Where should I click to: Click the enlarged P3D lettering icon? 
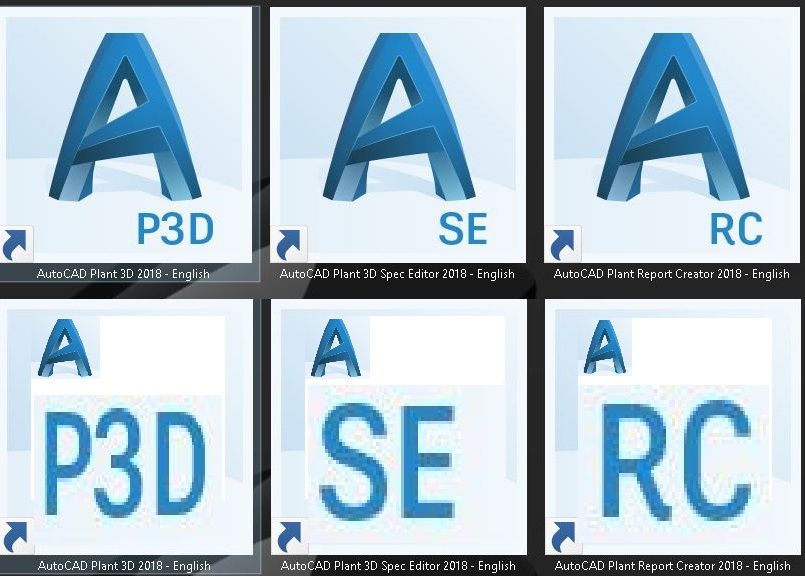(x=126, y=462)
